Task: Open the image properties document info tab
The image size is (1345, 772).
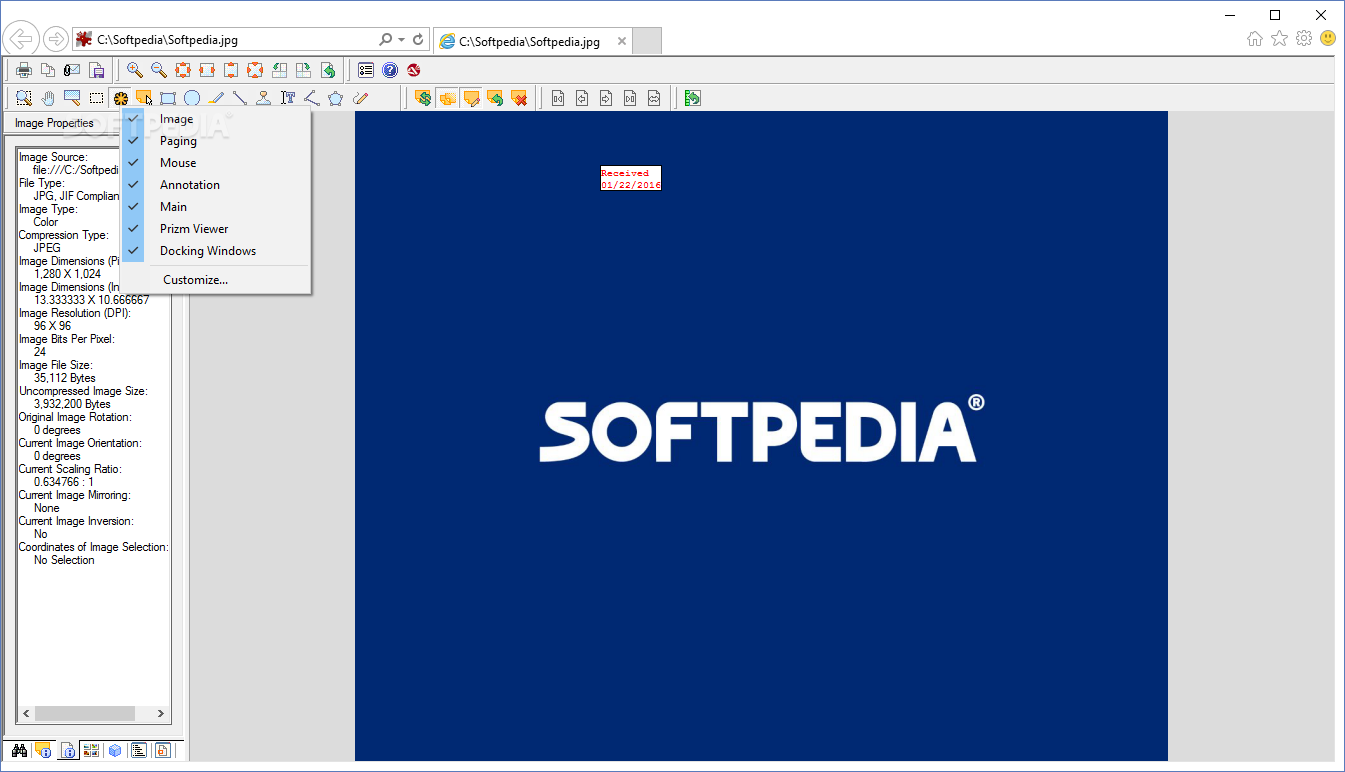Action: pos(68,750)
